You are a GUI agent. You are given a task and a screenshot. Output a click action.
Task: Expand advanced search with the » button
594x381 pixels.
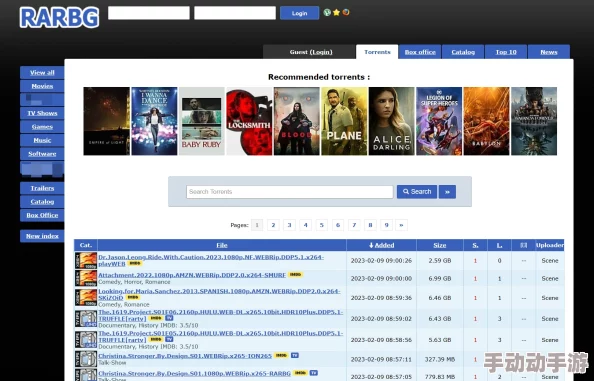447,192
